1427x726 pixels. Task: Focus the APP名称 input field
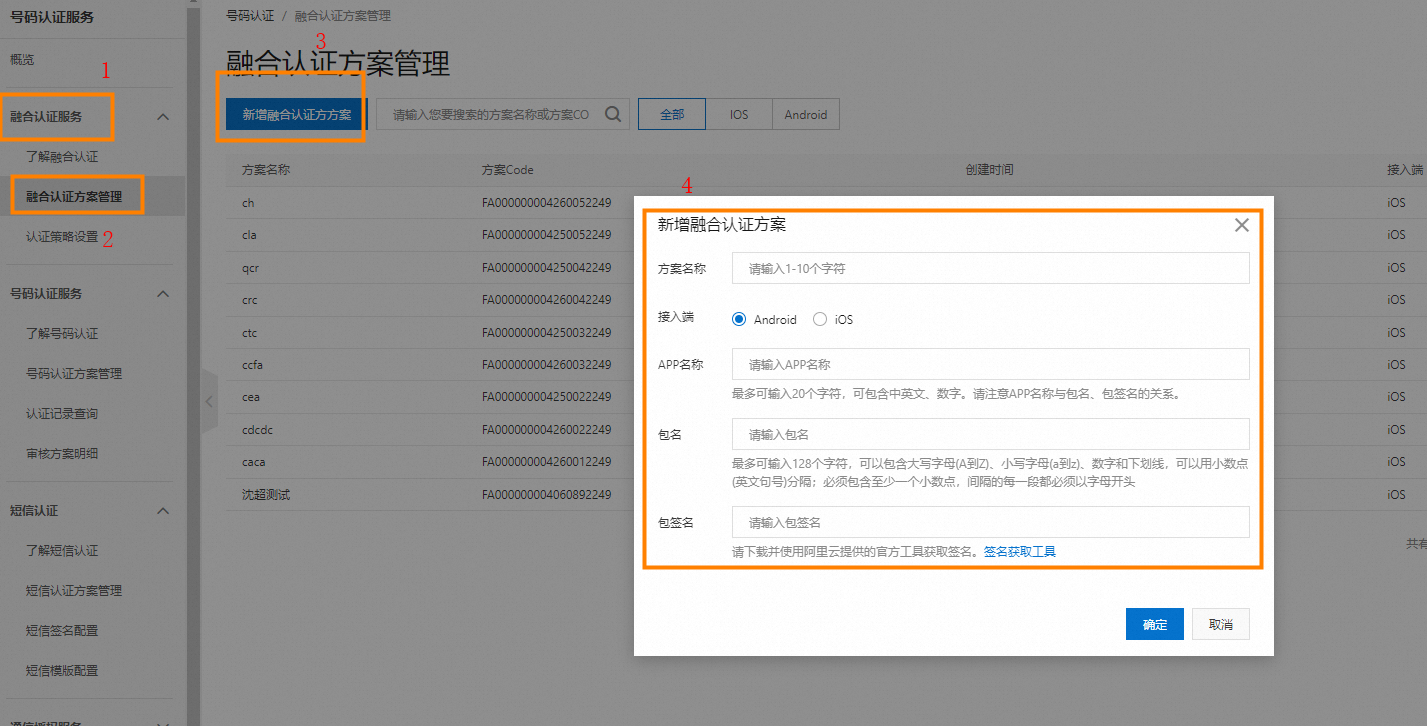(991, 364)
